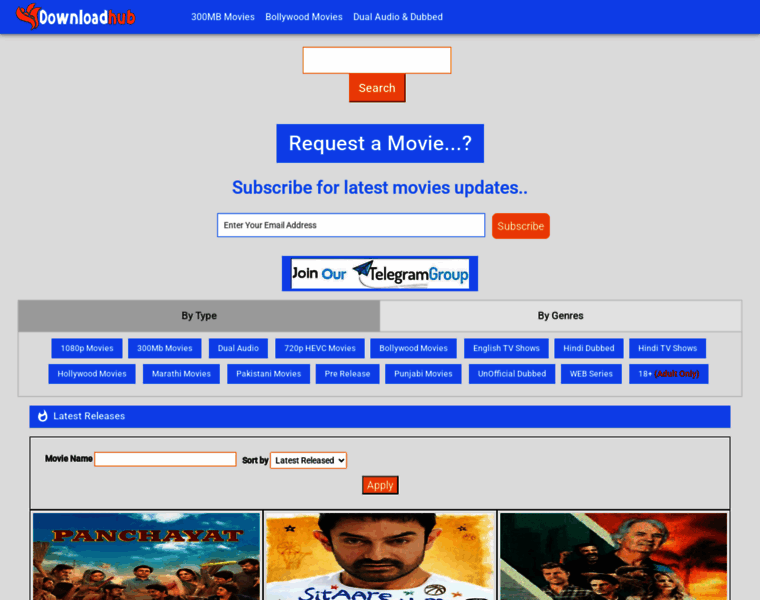Expand the Sort by Latest Released dropdown
The height and width of the screenshot is (600, 760).
(308, 460)
